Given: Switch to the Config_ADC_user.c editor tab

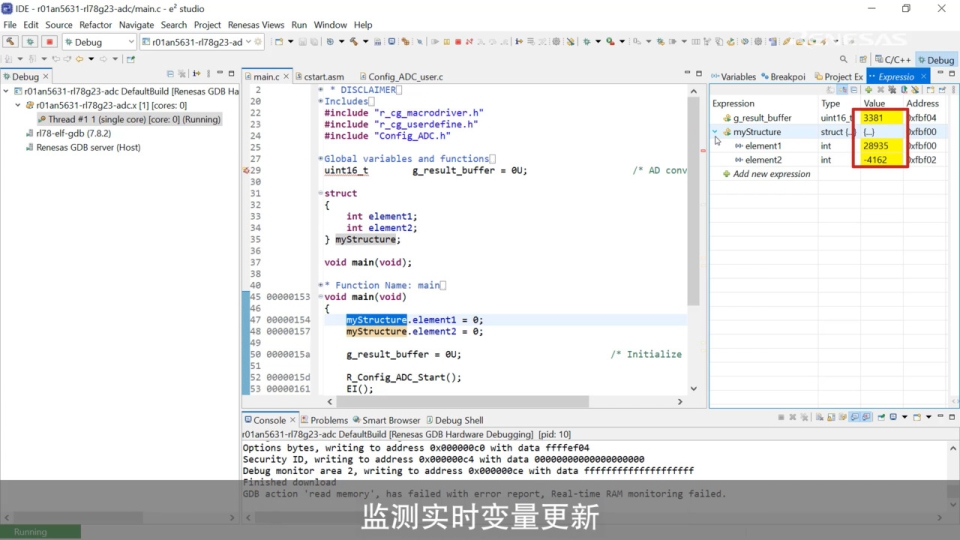Looking at the screenshot, I should tap(401, 77).
